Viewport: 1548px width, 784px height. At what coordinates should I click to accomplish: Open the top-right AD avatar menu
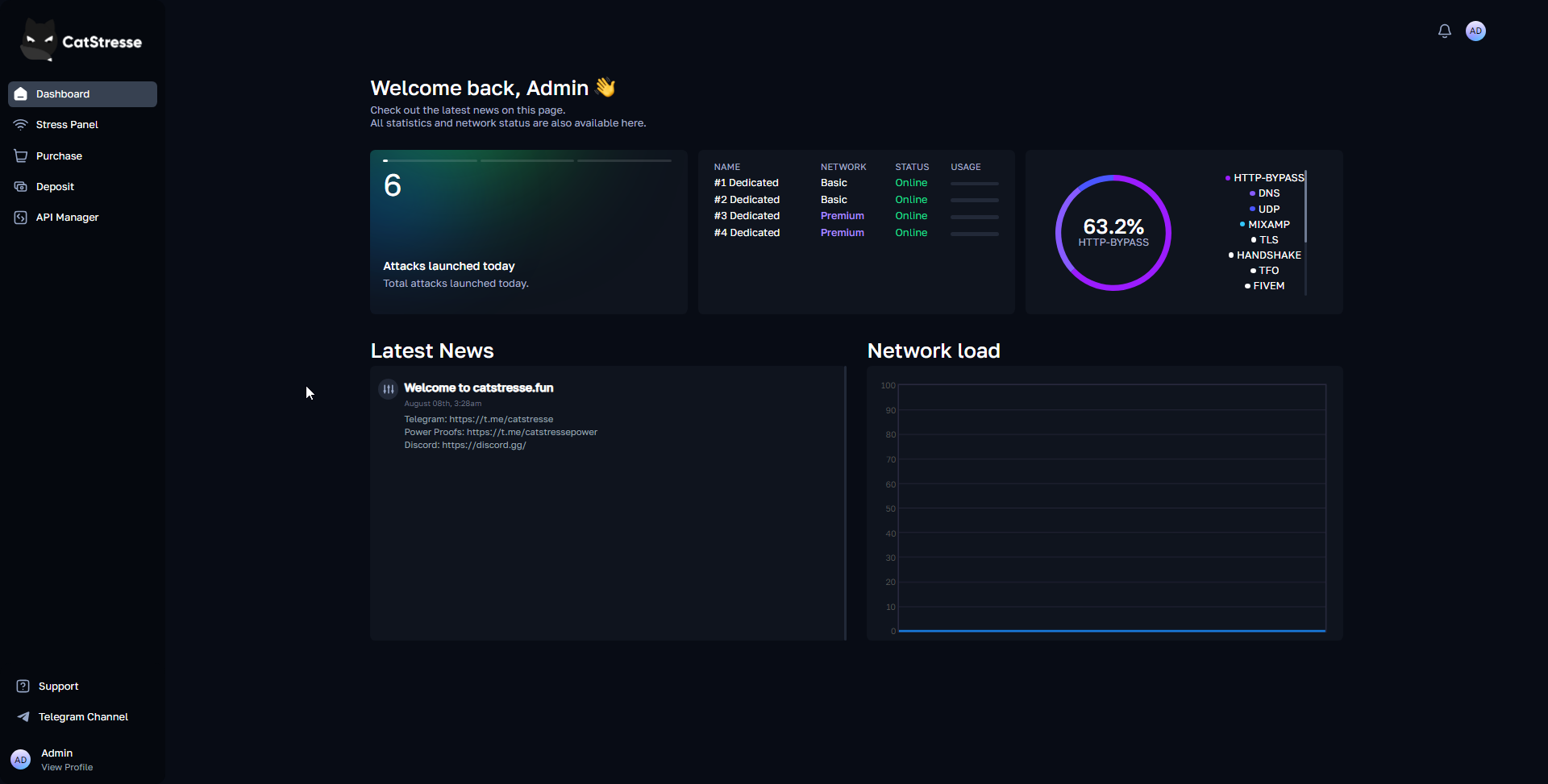coord(1475,31)
